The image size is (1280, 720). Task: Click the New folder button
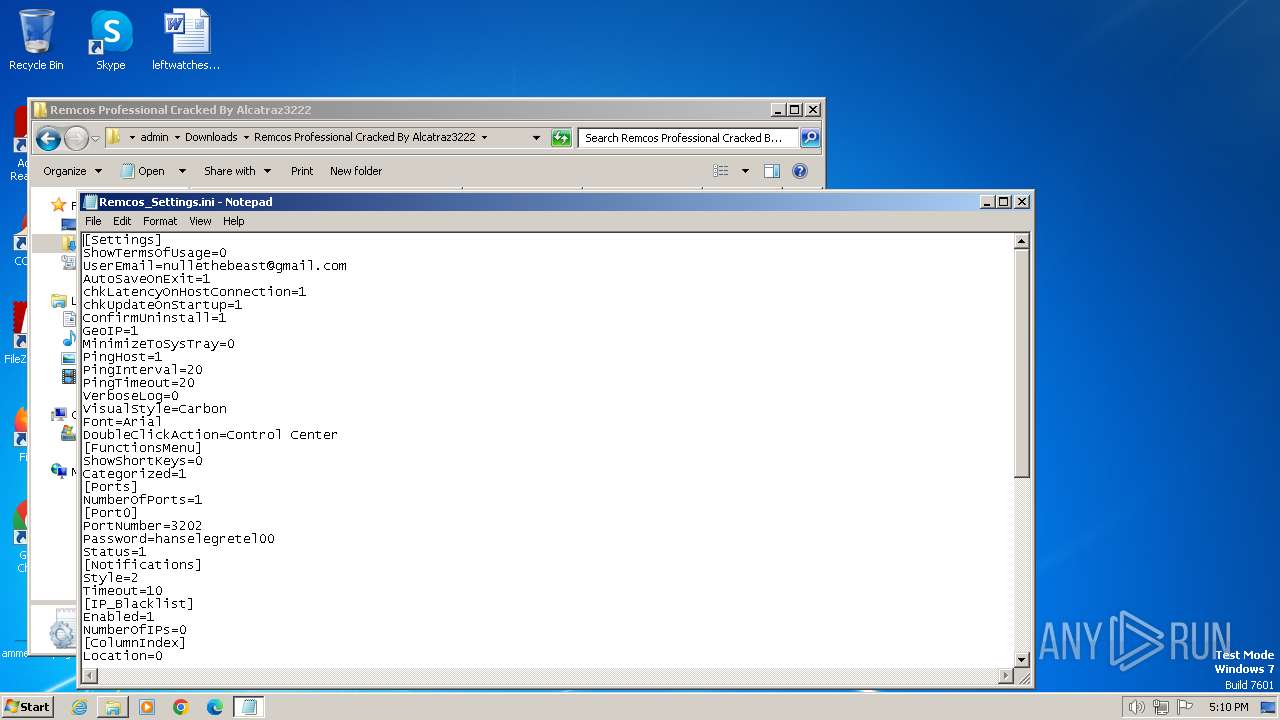(356, 171)
